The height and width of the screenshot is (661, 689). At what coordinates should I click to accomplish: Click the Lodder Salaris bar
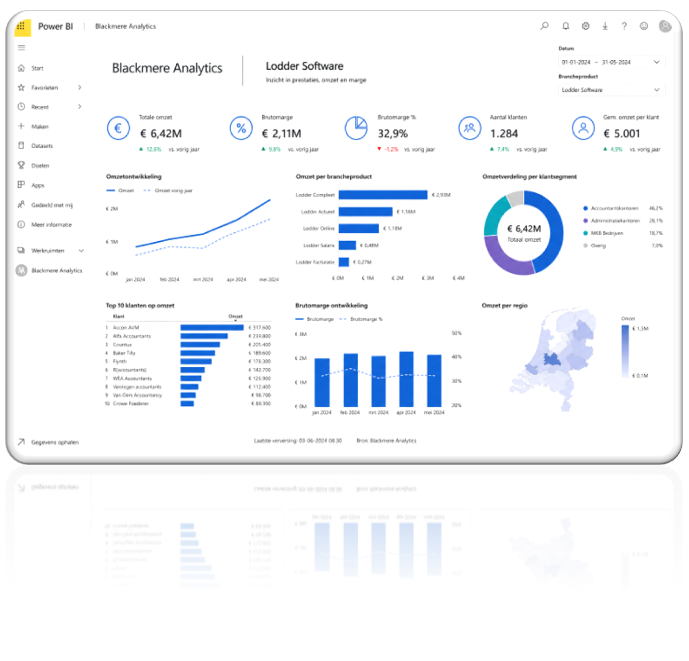pos(347,245)
